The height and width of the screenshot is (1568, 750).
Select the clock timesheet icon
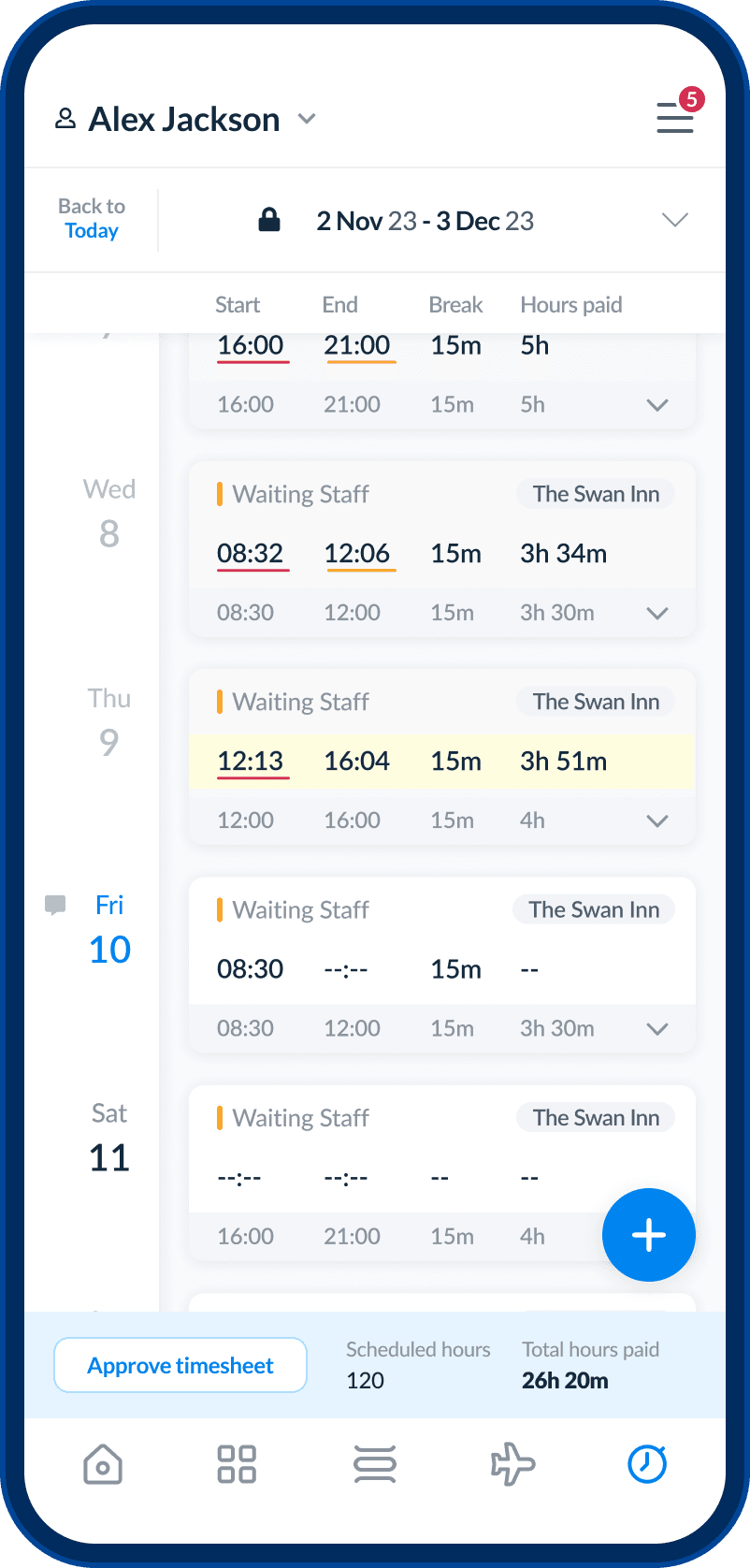tap(647, 1463)
